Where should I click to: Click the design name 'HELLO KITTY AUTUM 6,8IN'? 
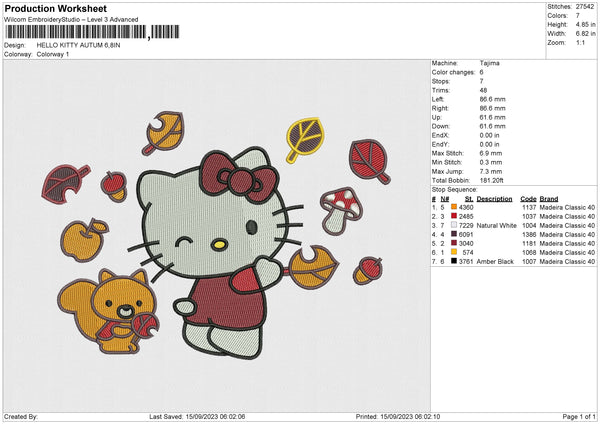pos(78,45)
